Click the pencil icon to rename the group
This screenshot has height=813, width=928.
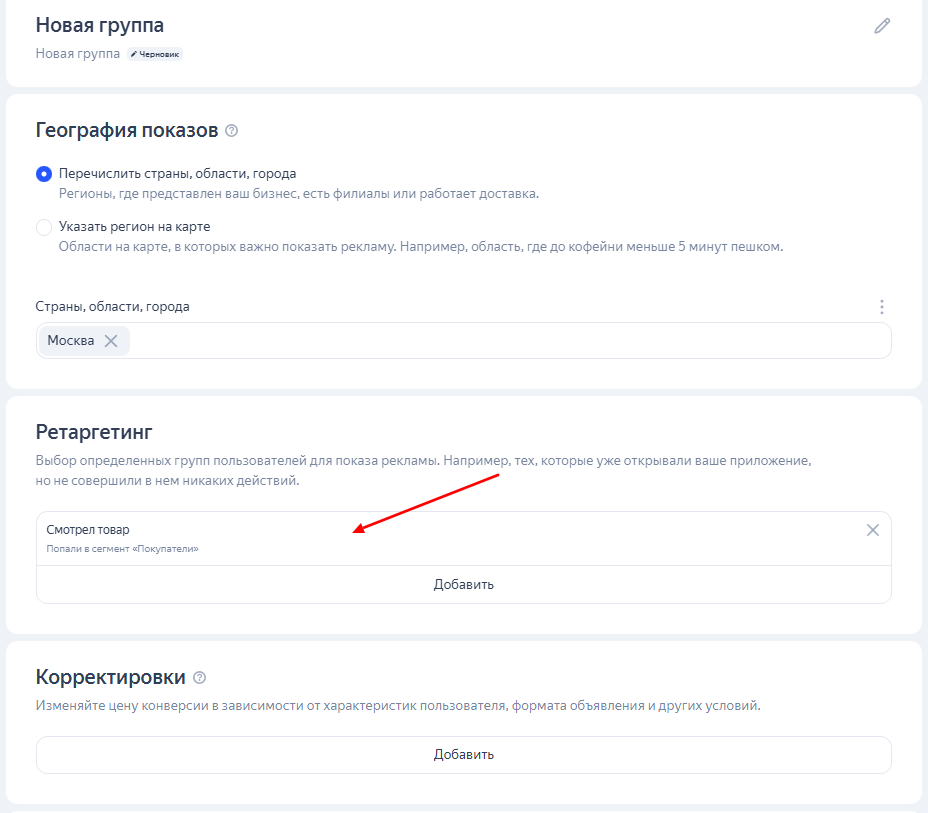(881, 26)
